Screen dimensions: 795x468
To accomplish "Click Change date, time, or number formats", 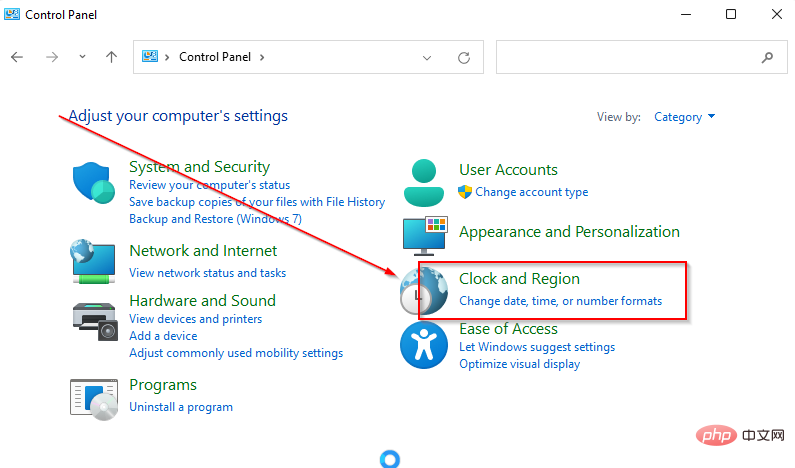I will click(x=560, y=301).
